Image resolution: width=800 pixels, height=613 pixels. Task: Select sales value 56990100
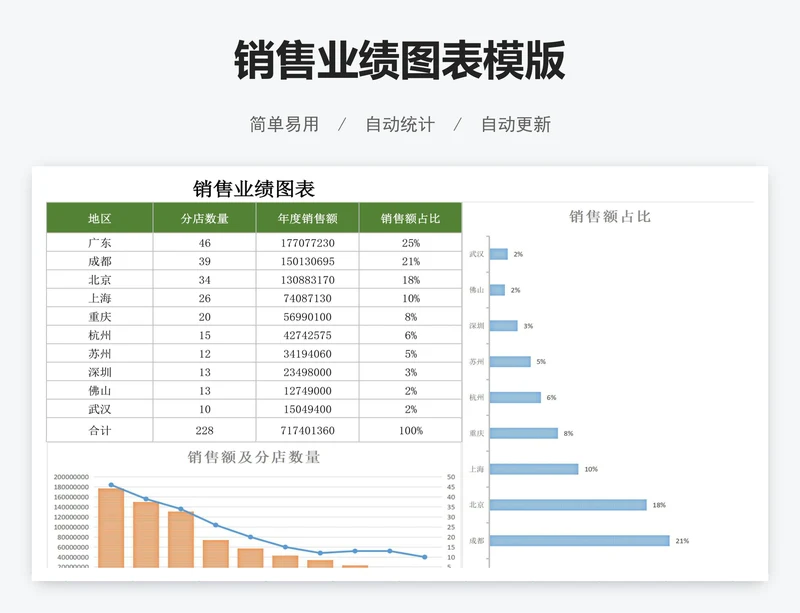[x=307, y=316]
